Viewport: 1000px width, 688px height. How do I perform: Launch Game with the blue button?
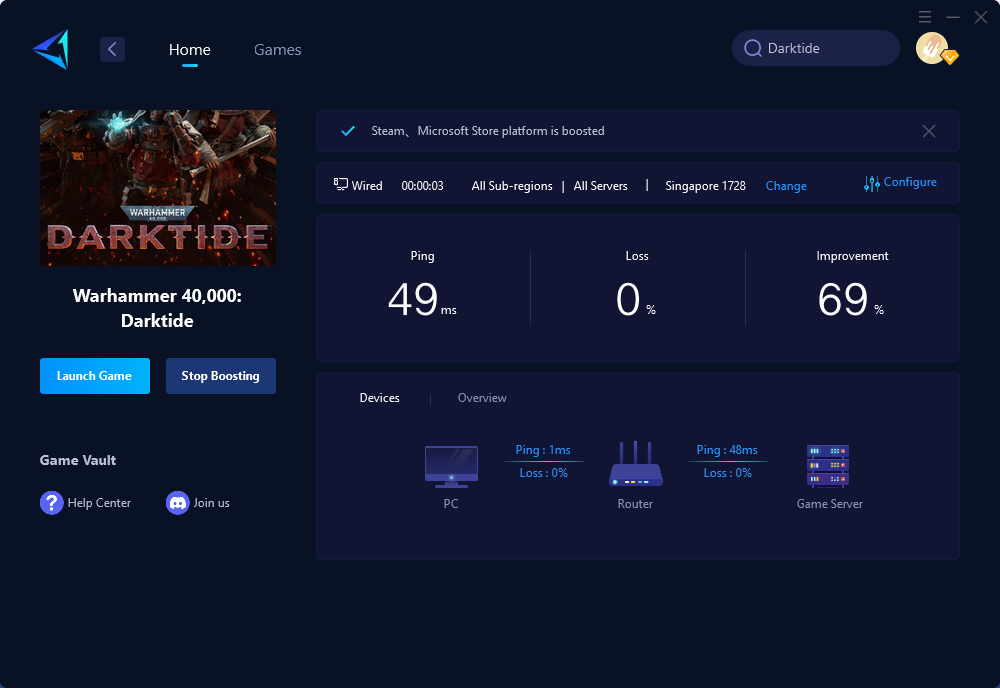95,376
